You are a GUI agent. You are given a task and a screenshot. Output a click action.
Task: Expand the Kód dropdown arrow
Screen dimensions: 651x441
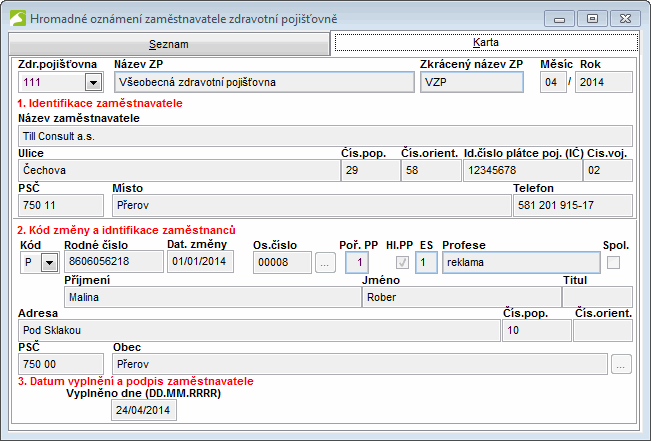49,262
